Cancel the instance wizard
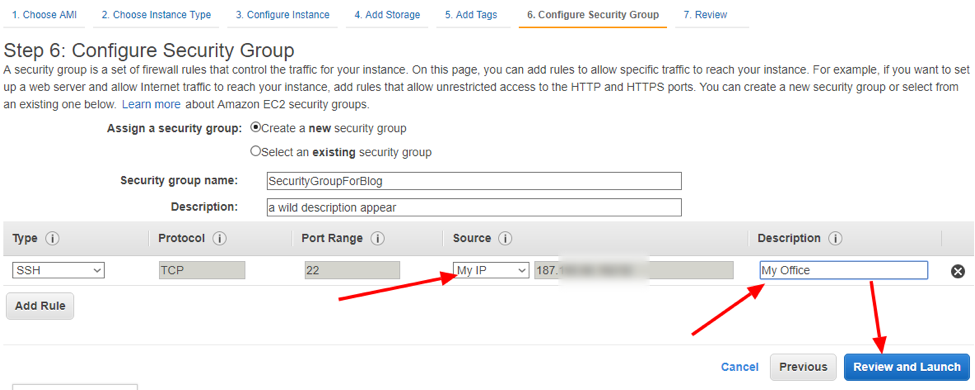The image size is (975, 390). 739,367
